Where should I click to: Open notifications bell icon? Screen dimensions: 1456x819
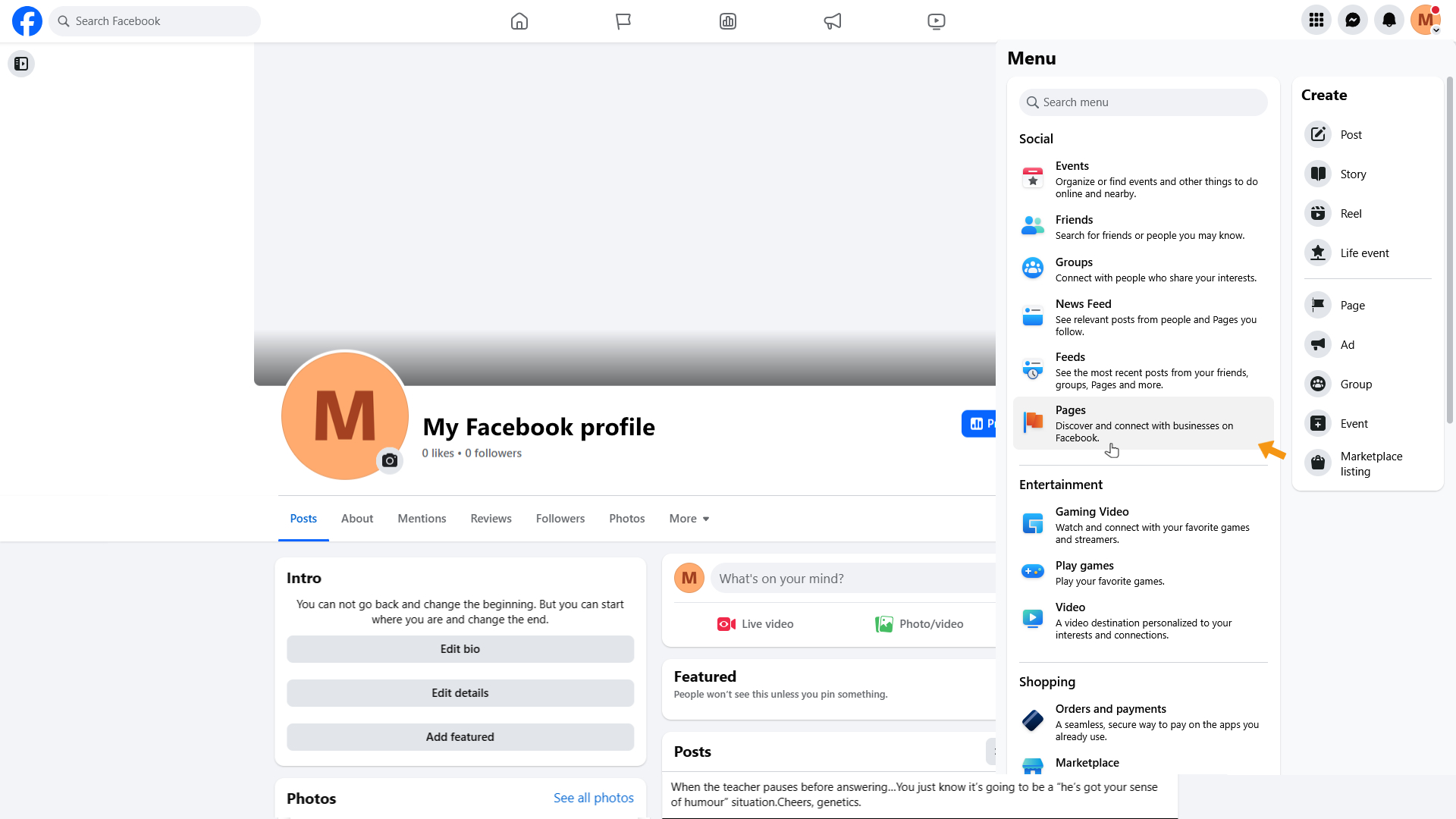[x=1389, y=20]
